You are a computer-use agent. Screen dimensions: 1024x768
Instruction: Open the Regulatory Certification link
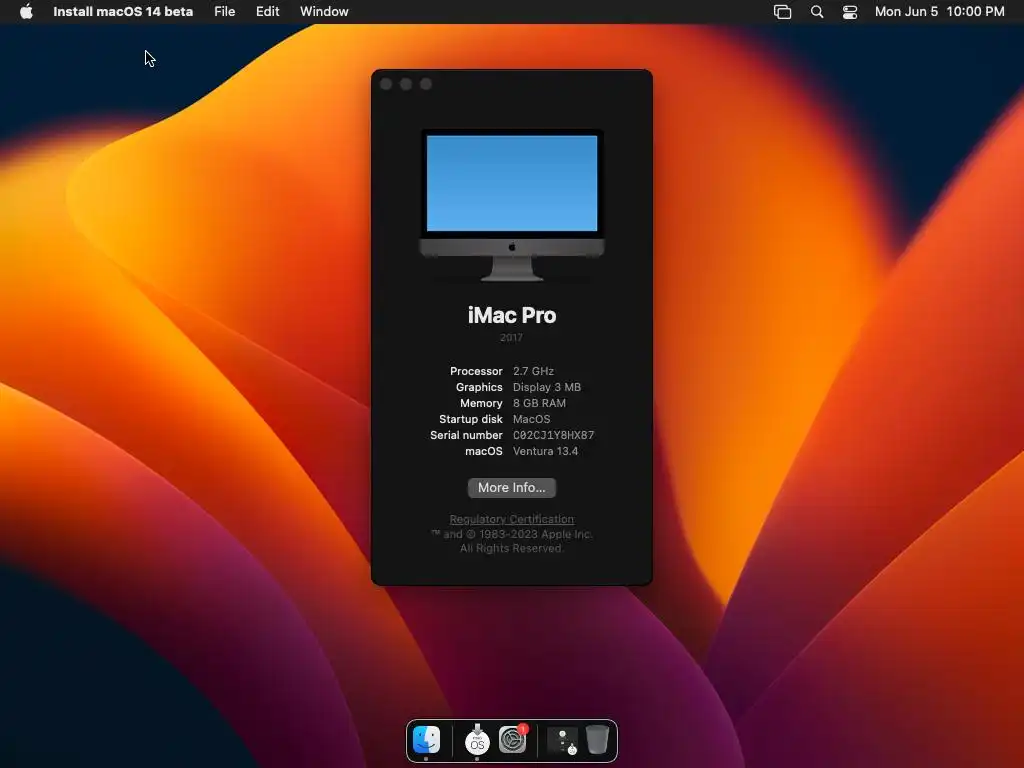point(511,519)
